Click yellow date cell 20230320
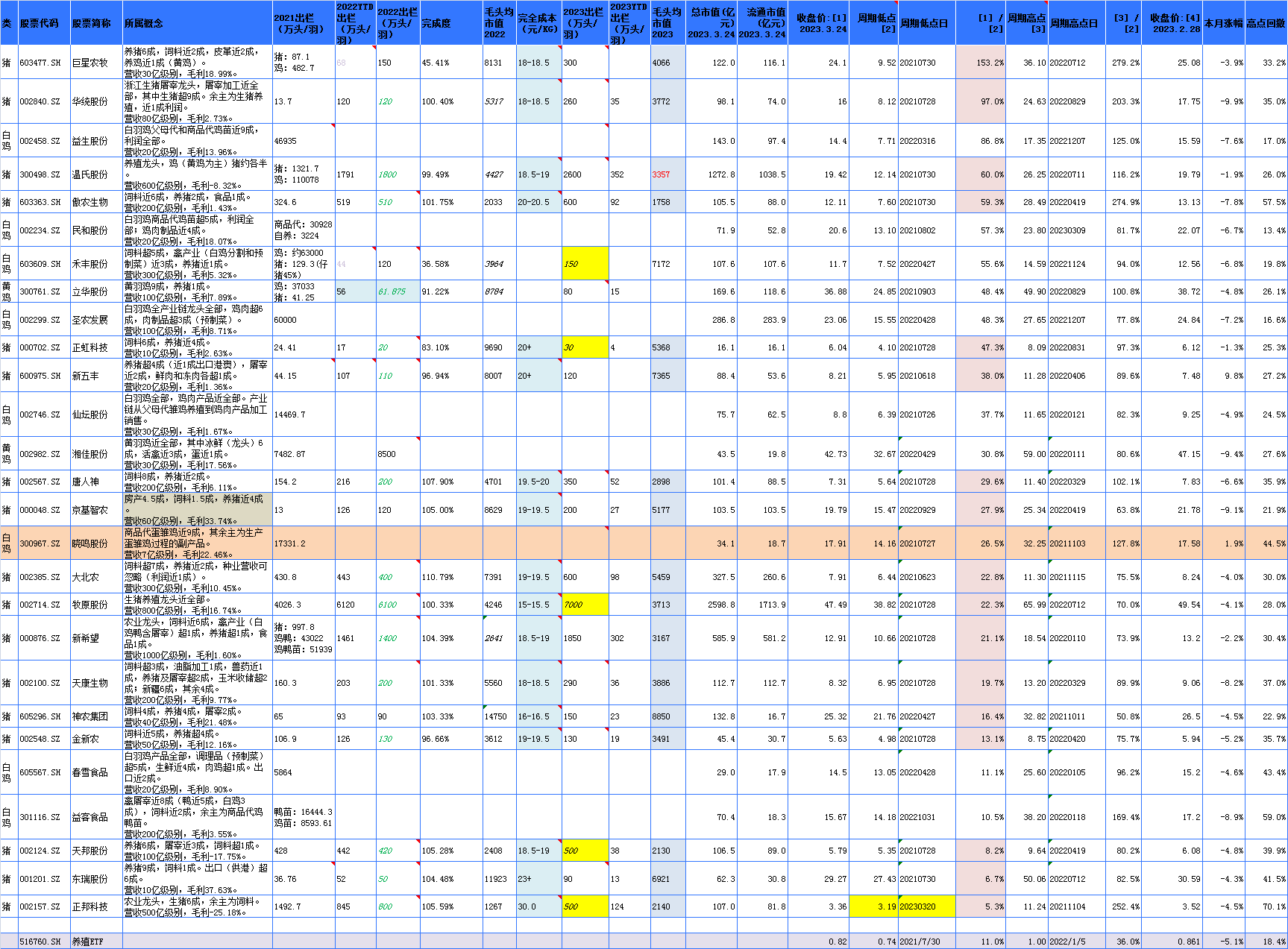1288x949 pixels. point(926,907)
